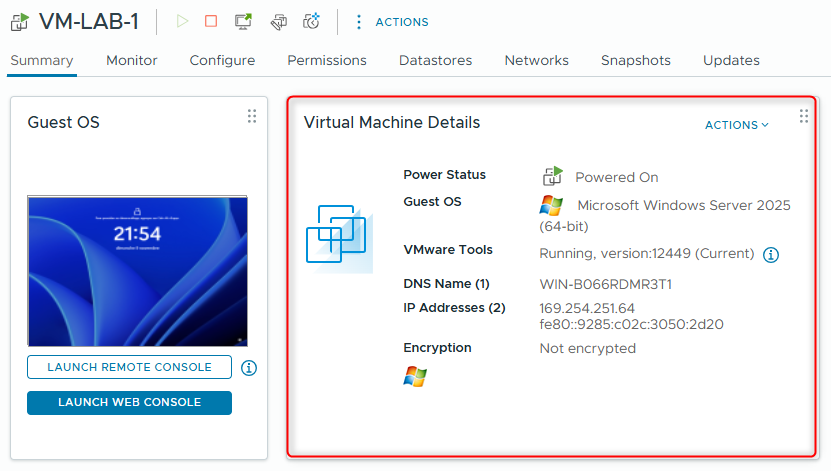Click the Guest OS card drag handle
831x471 pixels.
click(252, 116)
